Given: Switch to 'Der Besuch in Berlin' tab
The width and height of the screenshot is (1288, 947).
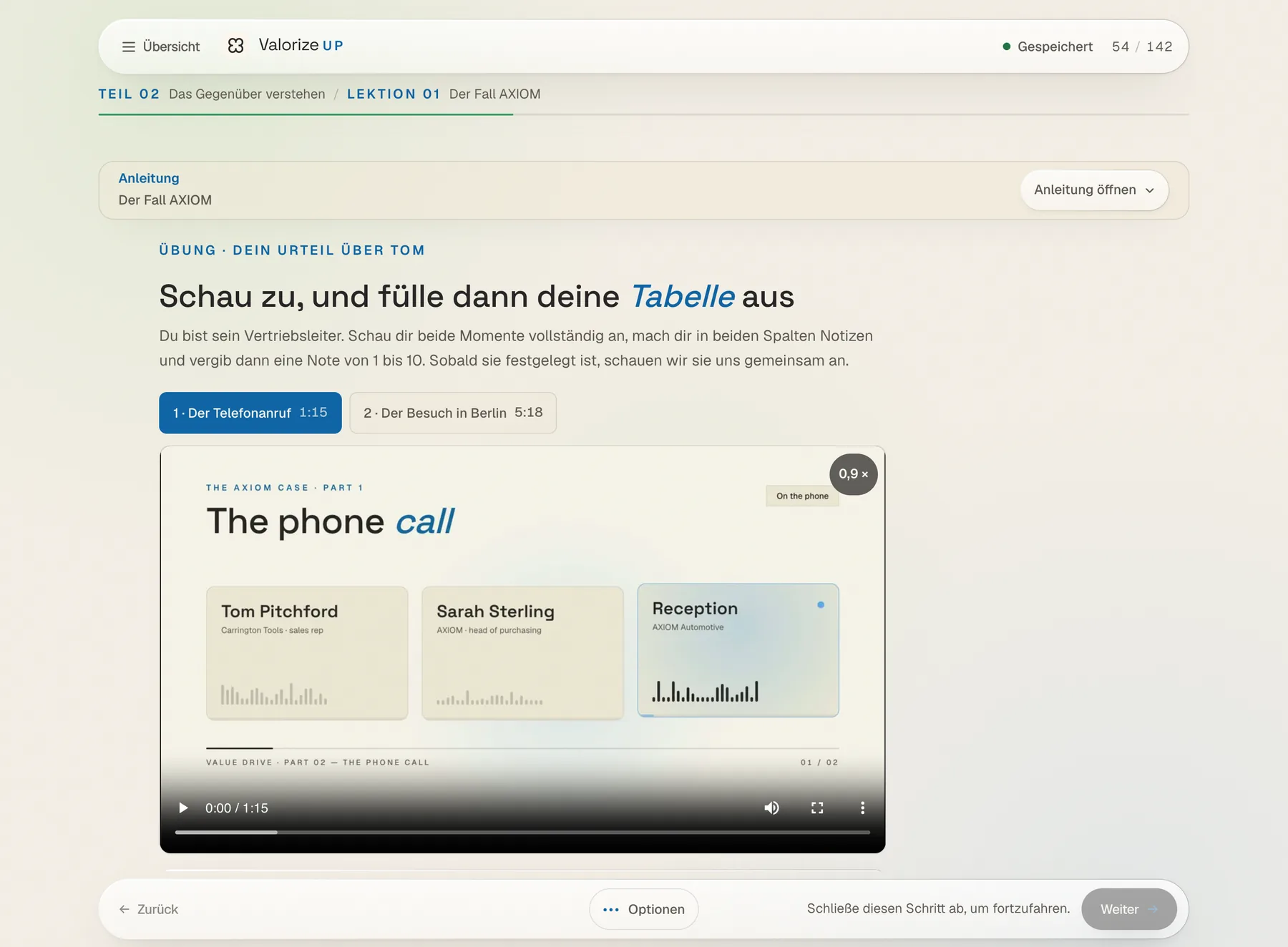Looking at the screenshot, I should pos(453,413).
